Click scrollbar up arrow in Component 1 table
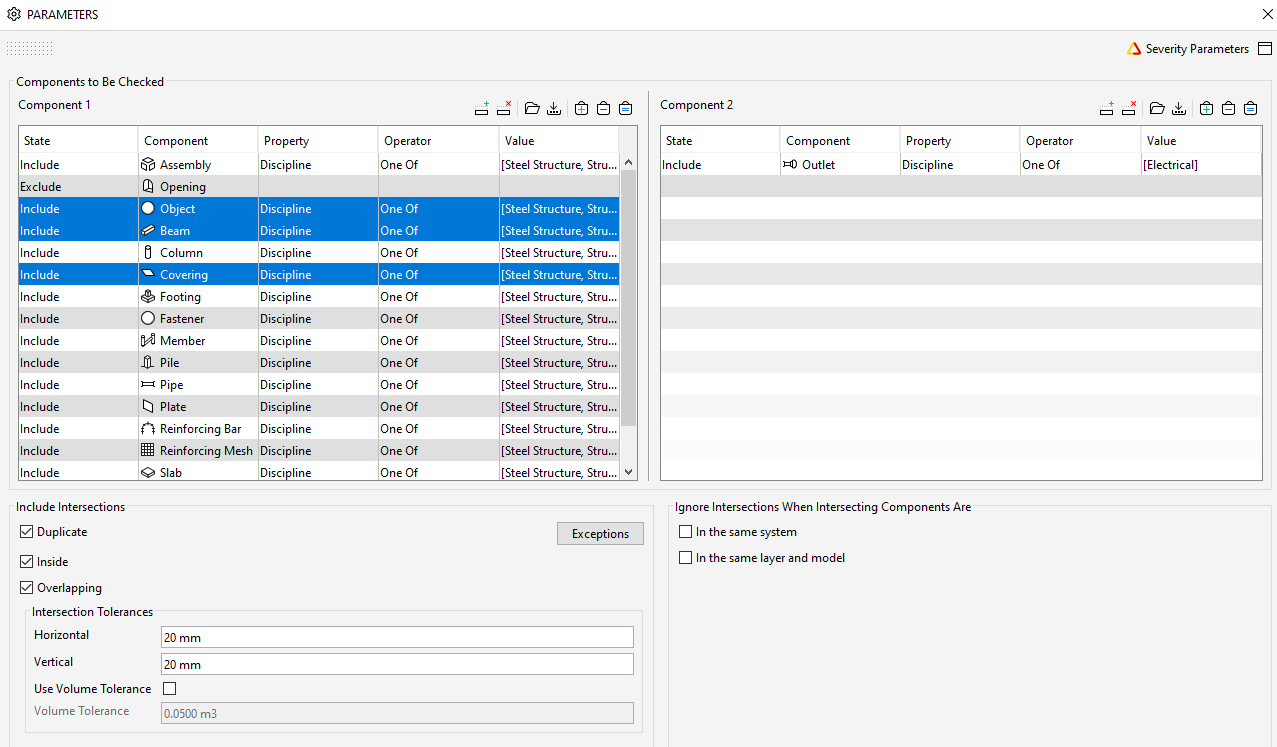1277x747 pixels. tap(628, 162)
